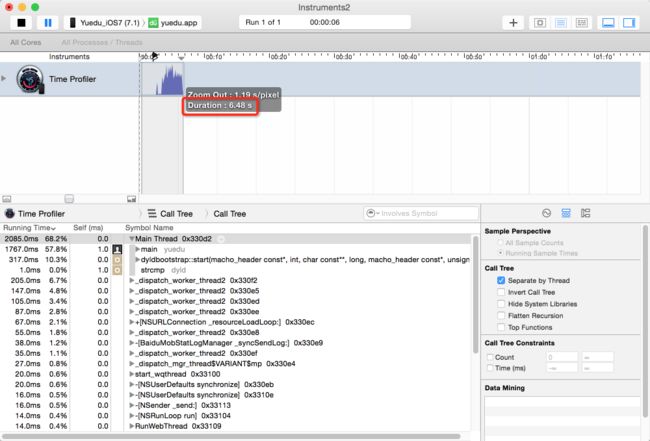Image resolution: width=650 pixels, height=441 pixels.
Task: Select the start_wqthread 0x33100 row
Action: tap(236, 374)
